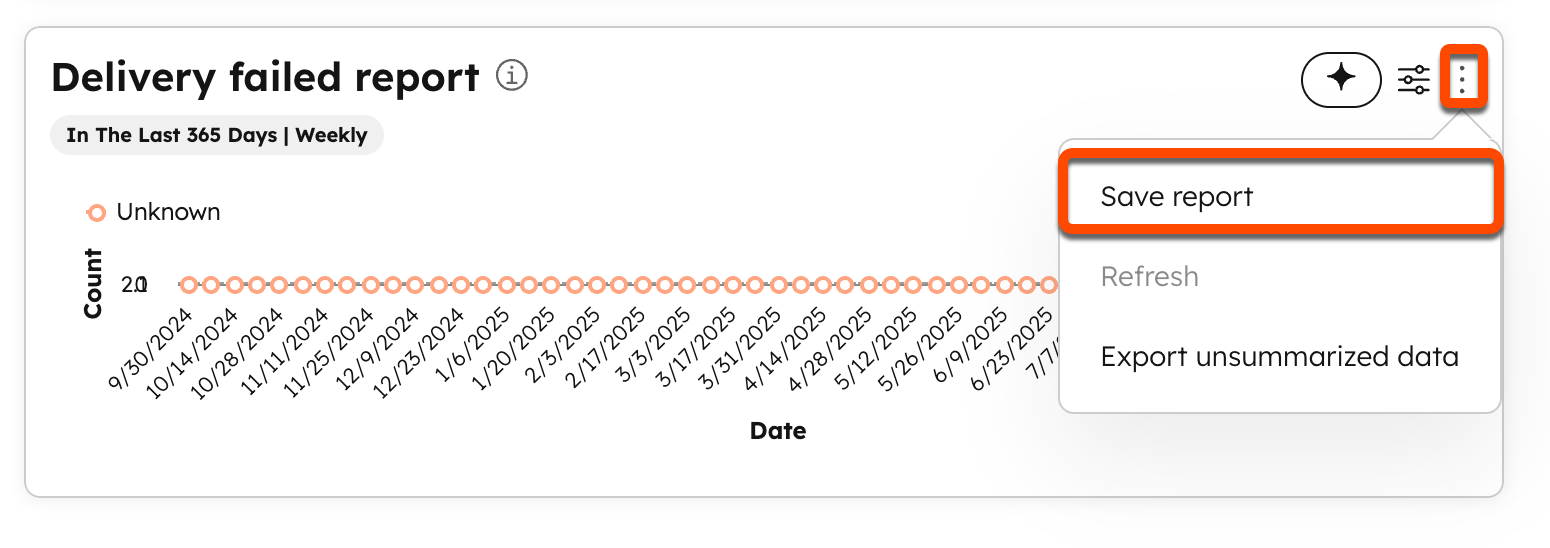This screenshot has width=1550, height=548.
Task: Click the 4/28/2025 date axis label
Action: click(x=828, y=349)
